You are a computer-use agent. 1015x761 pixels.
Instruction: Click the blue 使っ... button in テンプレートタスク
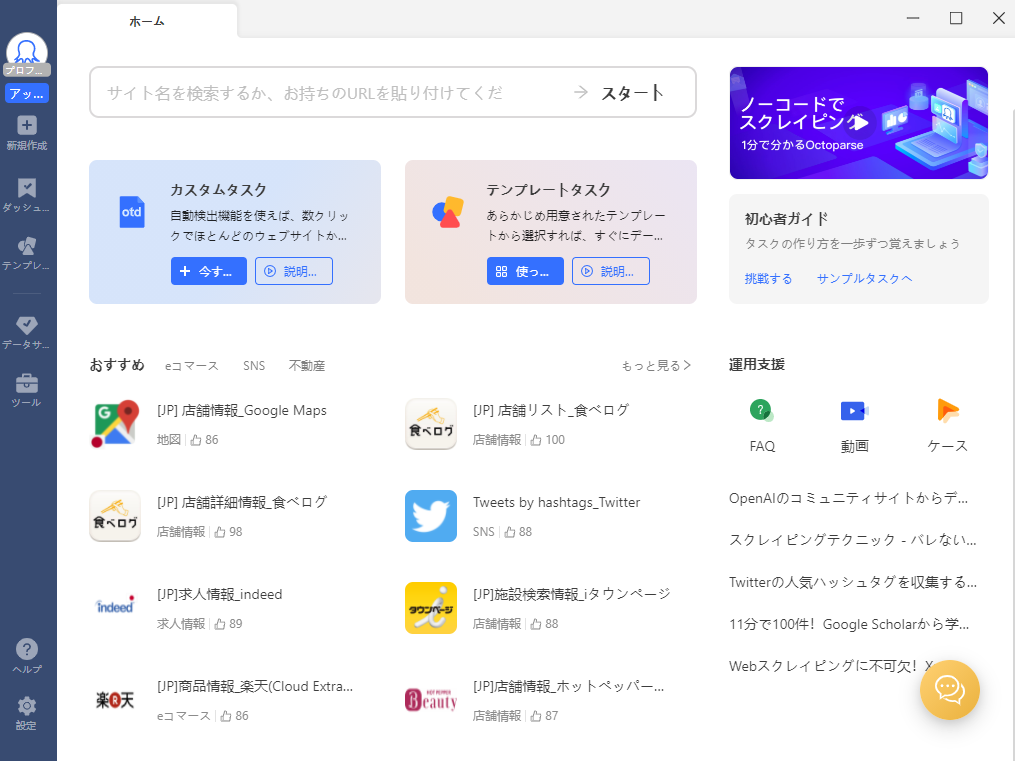(525, 271)
